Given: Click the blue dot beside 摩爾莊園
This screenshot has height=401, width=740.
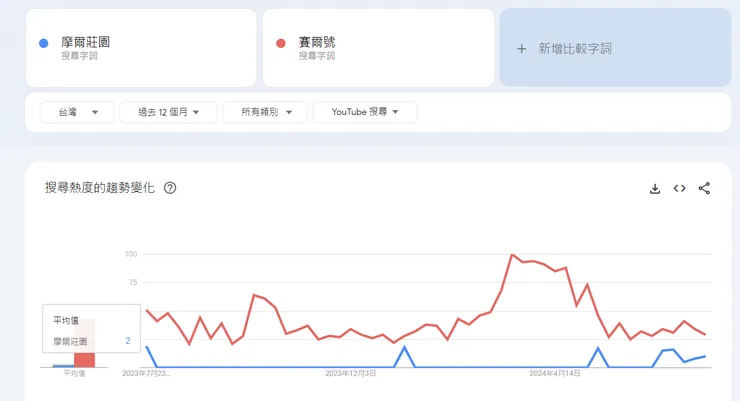Looking at the screenshot, I should coord(43,44).
